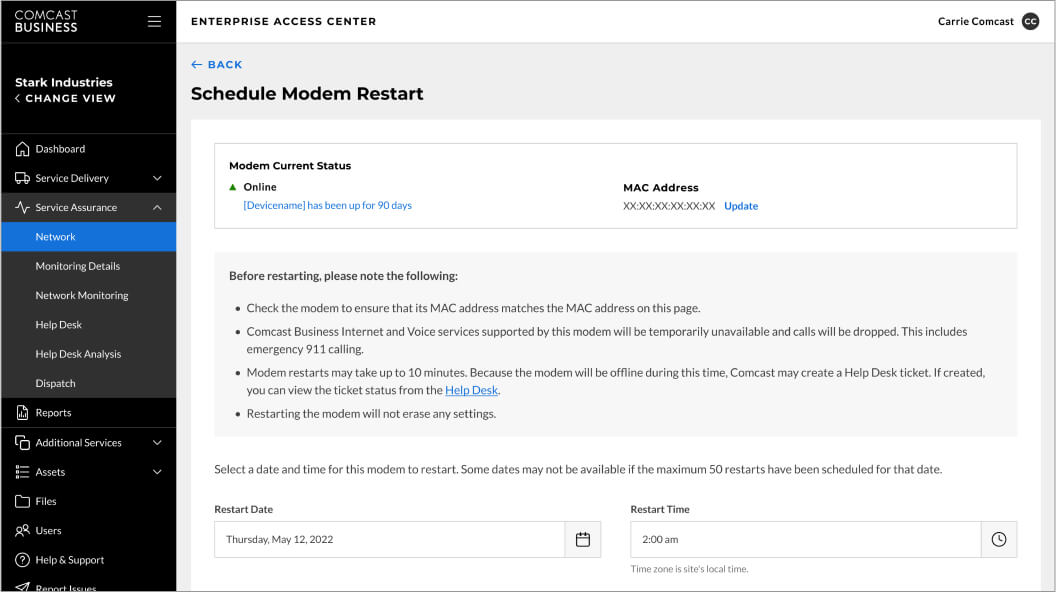
Task: Open the calendar picker for Restart Date
Action: [x=583, y=540]
